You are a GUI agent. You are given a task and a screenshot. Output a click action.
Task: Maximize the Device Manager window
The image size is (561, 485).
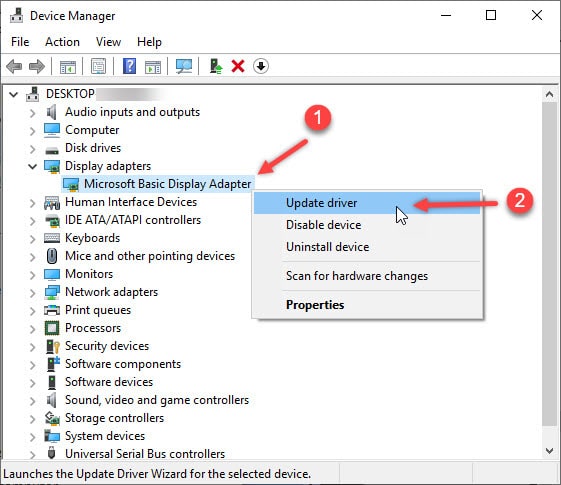click(491, 15)
